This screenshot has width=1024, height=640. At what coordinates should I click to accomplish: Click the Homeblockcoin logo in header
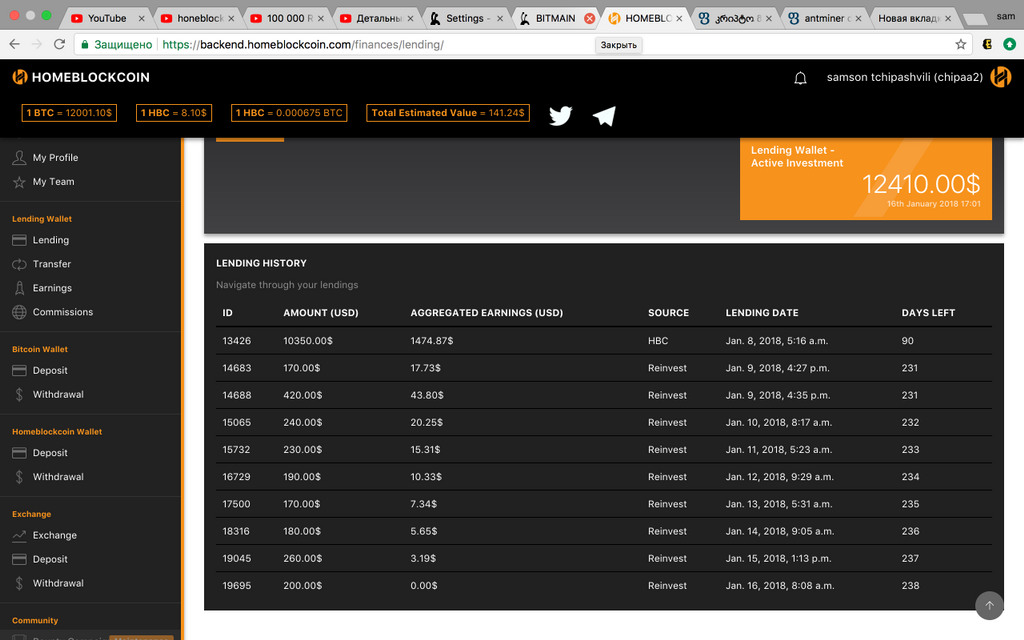[81, 77]
